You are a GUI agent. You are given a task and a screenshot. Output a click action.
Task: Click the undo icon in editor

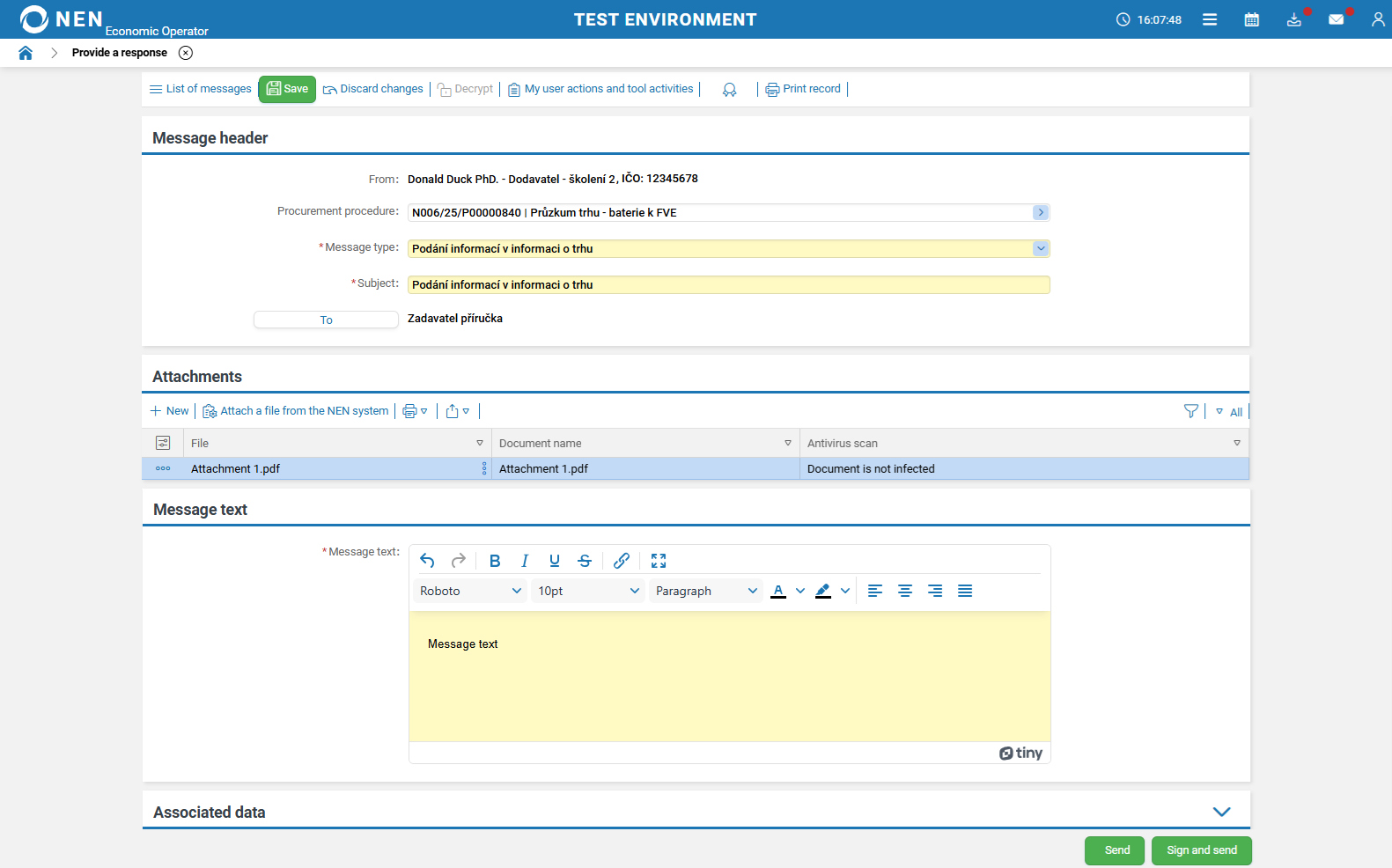[x=428, y=561]
